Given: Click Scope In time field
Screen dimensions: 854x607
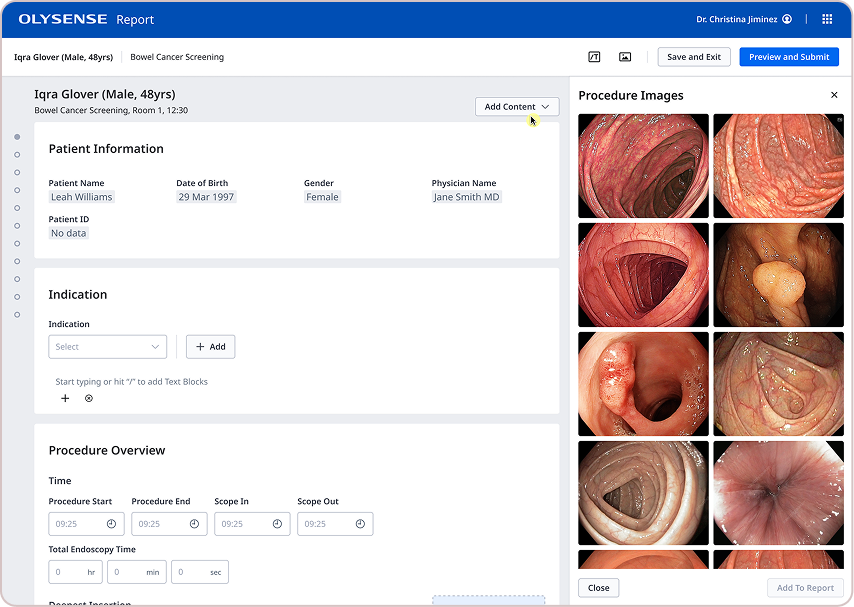Looking at the screenshot, I should [252, 524].
